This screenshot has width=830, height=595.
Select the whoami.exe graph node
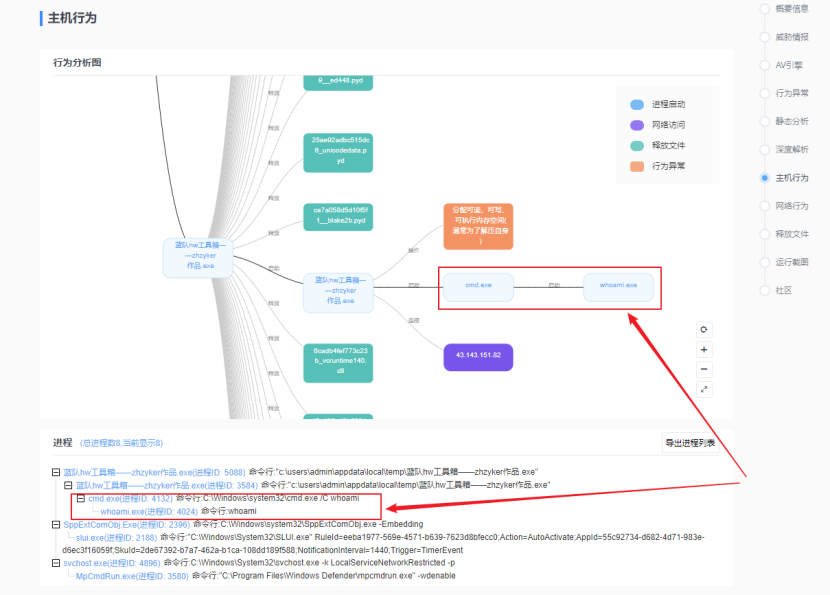(x=618, y=286)
